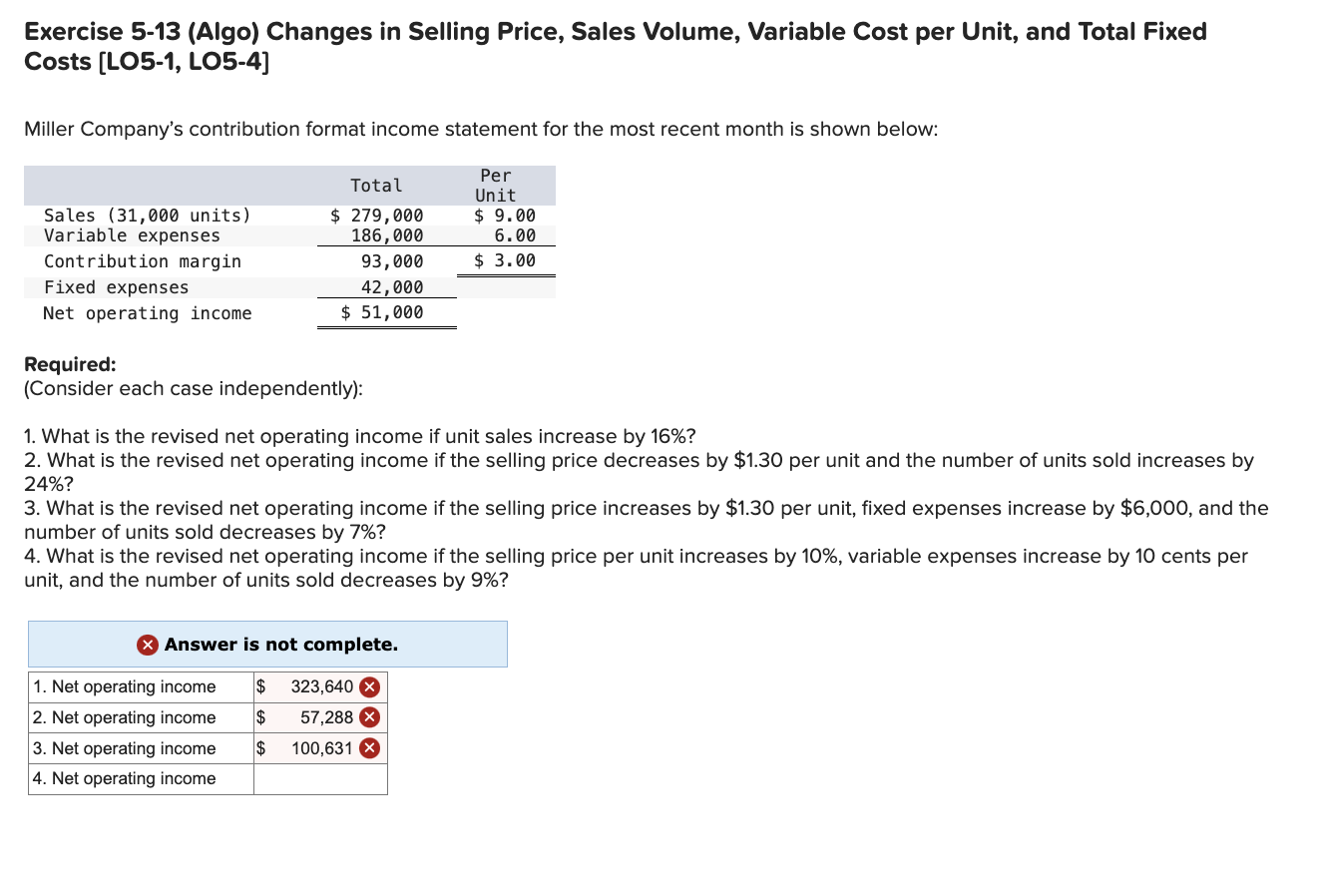Image resolution: width=1325 pixels, height=896 pixels.
Task: Select the answer field for question 4
Action: click(320, 778)
